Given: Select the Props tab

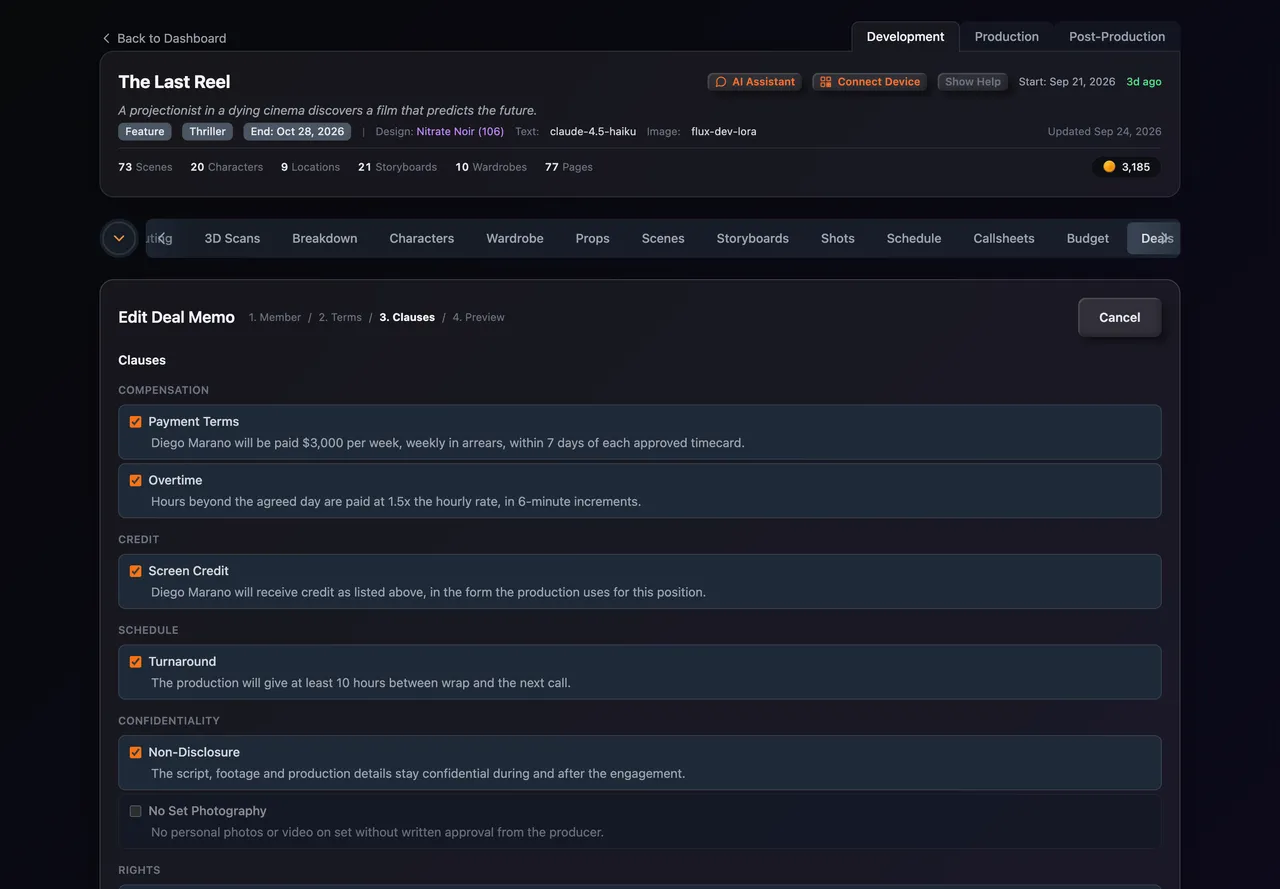Looking at the screenshot, I should (592, 238).
